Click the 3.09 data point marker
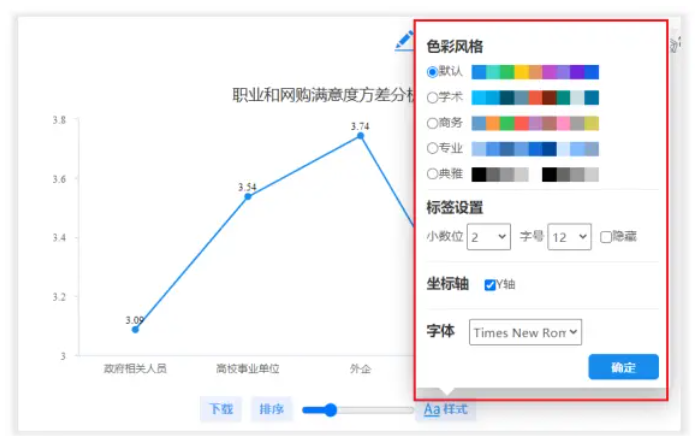The width and height of the screenshot is (699, 436). pyautogui.click(x=135, y=329)
